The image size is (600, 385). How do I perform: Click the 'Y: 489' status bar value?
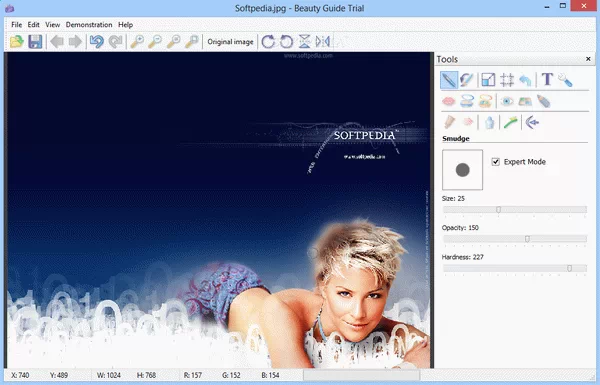tap(59, 375)
